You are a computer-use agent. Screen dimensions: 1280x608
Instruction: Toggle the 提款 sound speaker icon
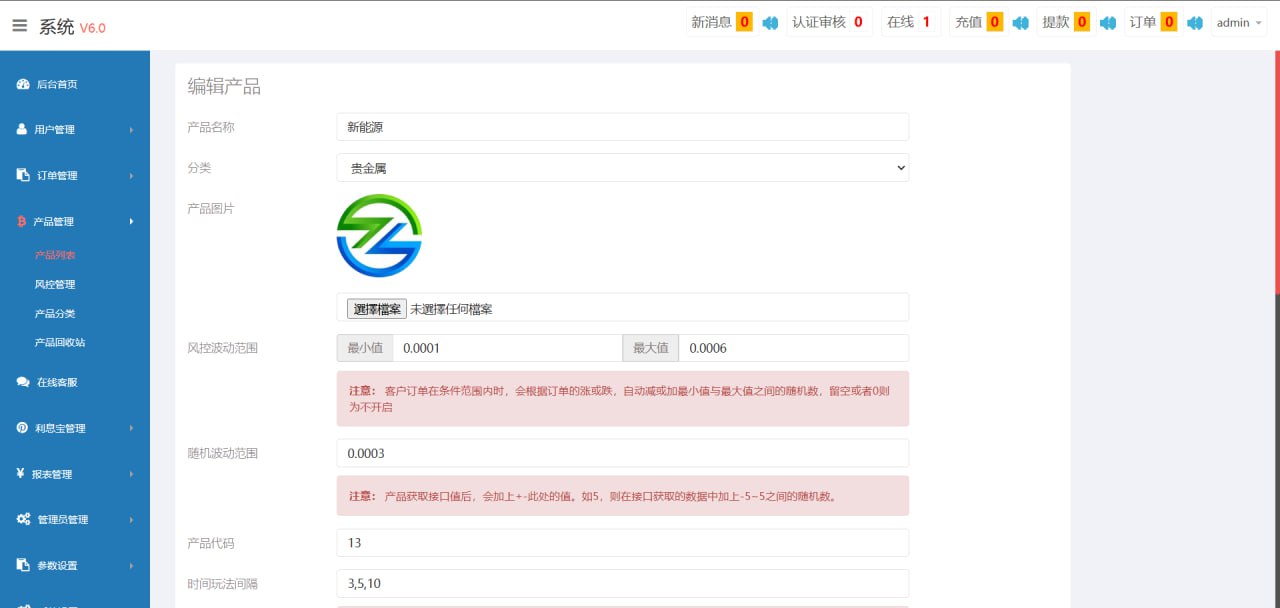1108,23
